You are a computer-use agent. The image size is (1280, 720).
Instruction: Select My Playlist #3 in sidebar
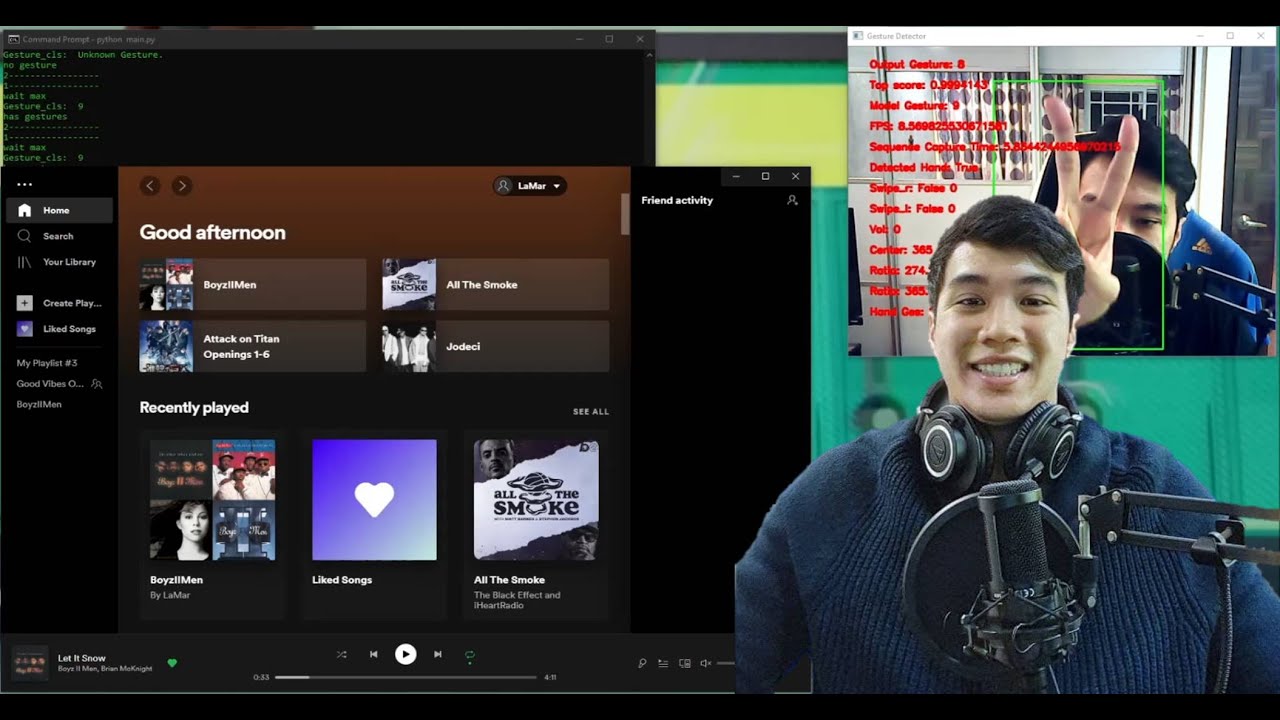tap(47, 363)
